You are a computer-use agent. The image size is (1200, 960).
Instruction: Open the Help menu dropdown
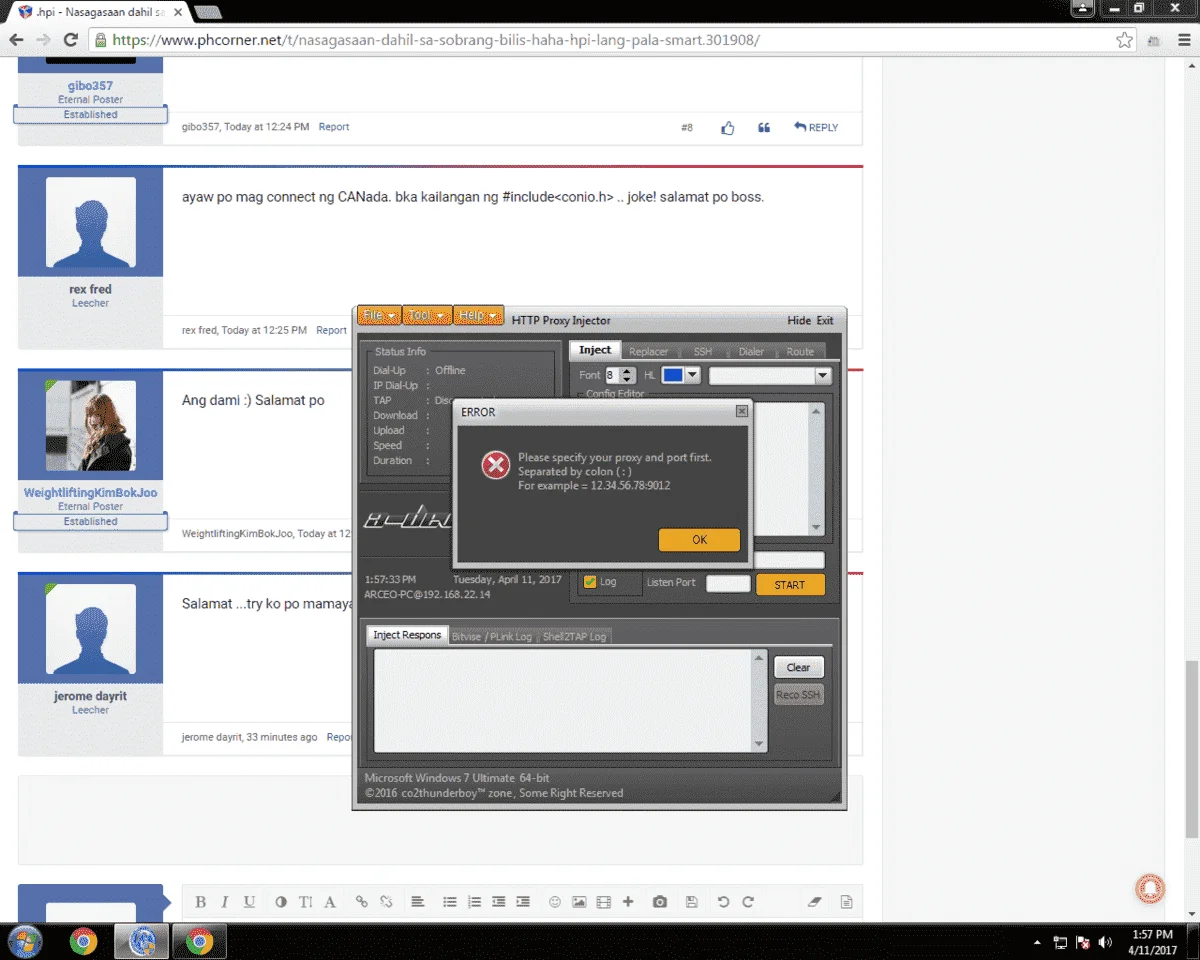pyautogui.click(x=479, y=315)
